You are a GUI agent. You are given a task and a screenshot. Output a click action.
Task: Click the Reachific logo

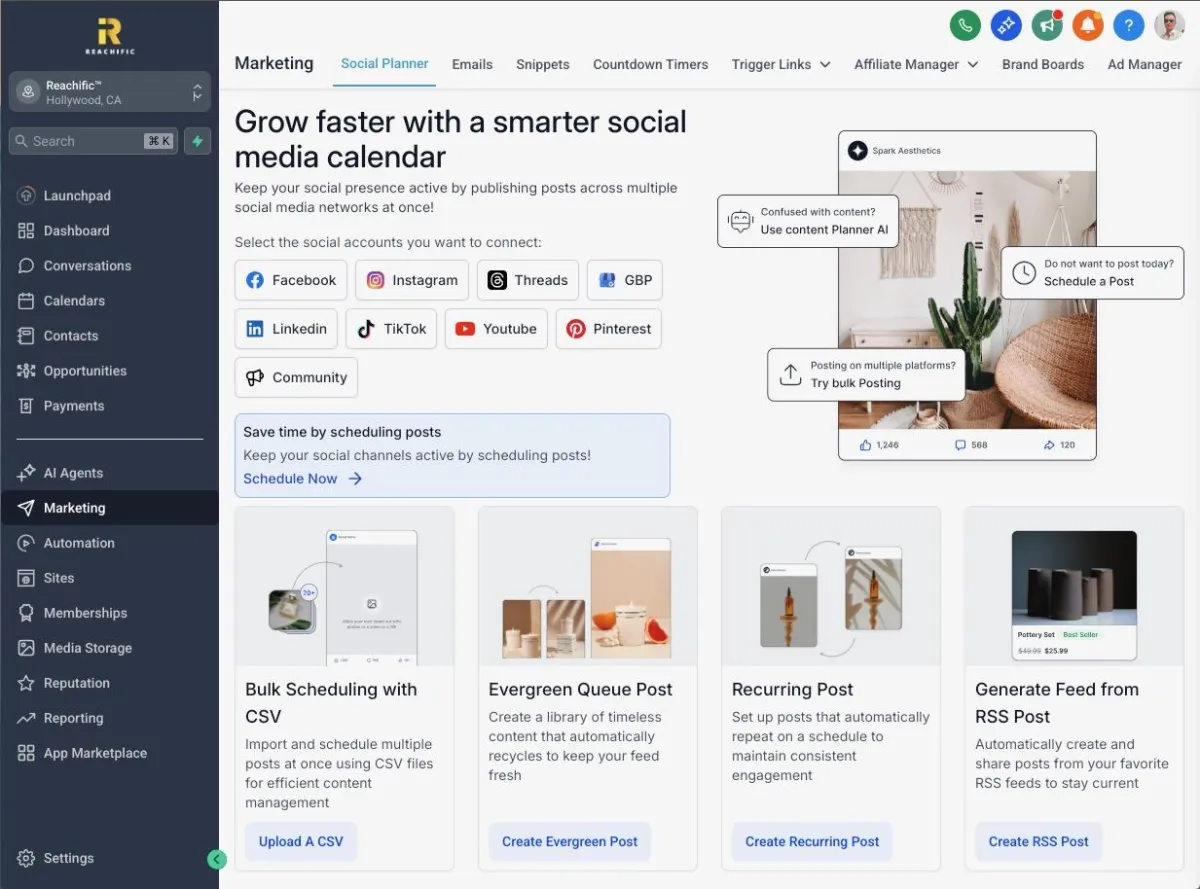109,36
